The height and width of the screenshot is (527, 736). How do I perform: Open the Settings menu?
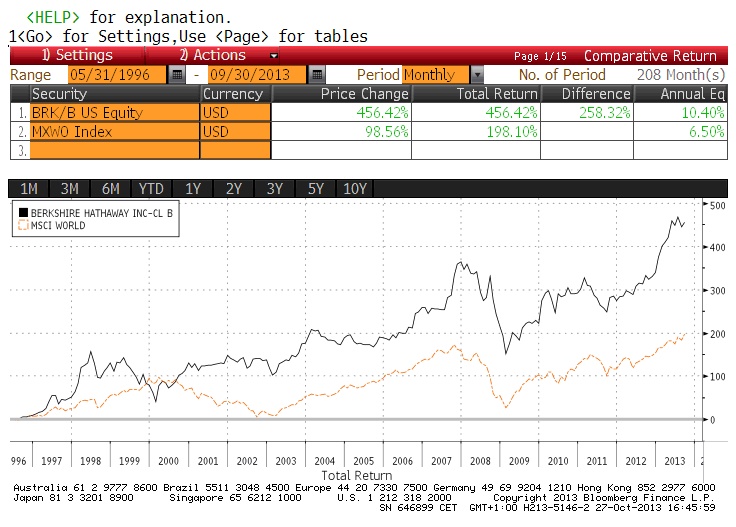tap(77, 55)
